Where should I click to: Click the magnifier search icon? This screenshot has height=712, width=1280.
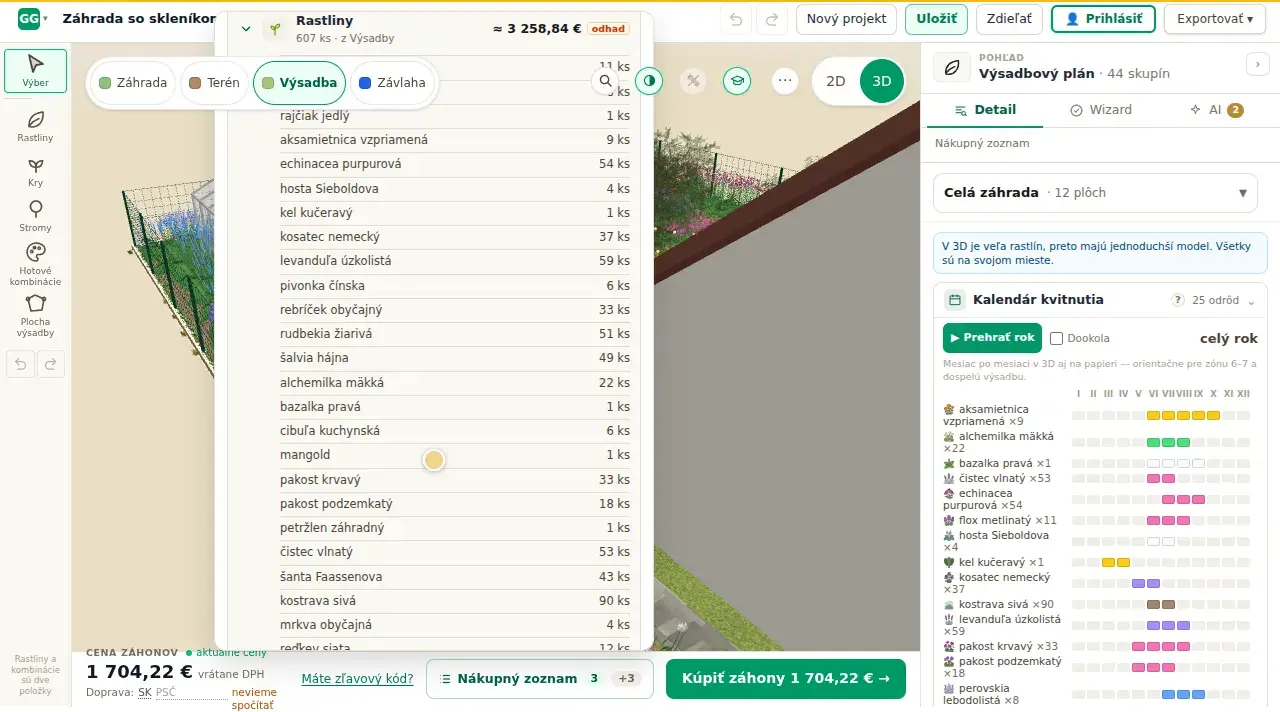[606, 82]
